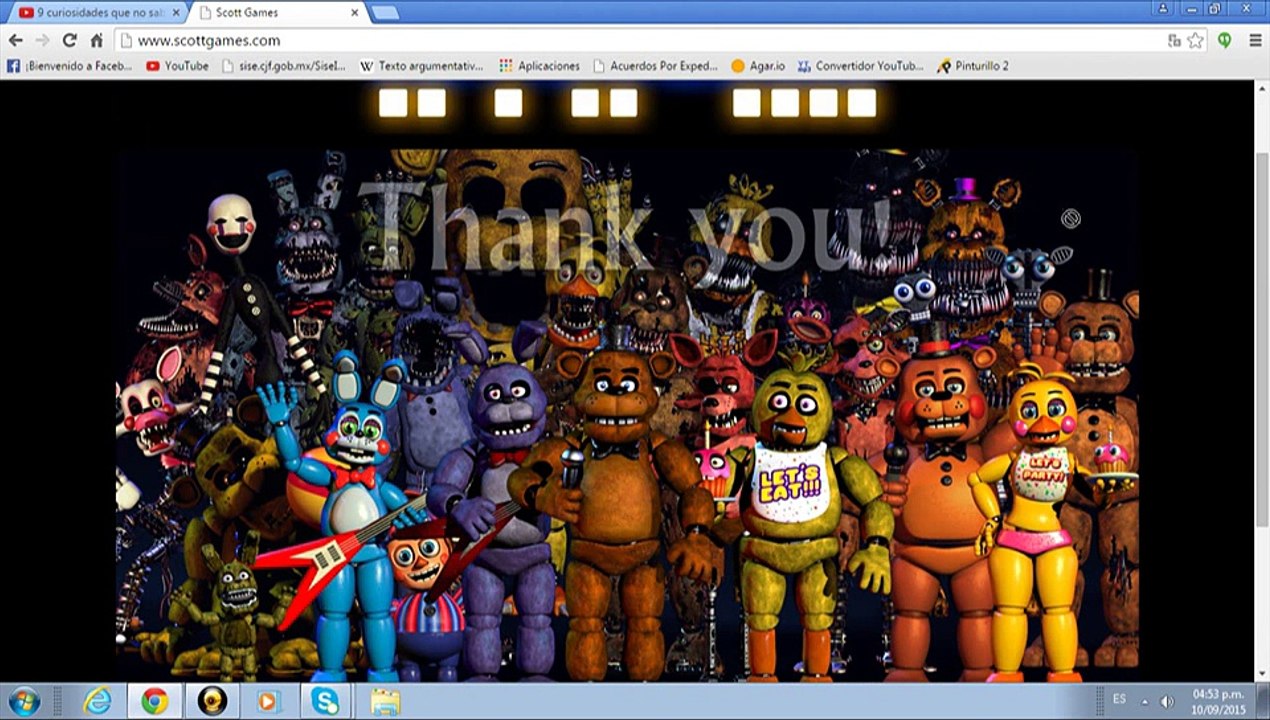Click the green extension icon beside the star
This screenshot has height=720, width=1270.
(x=1224, y=41)
